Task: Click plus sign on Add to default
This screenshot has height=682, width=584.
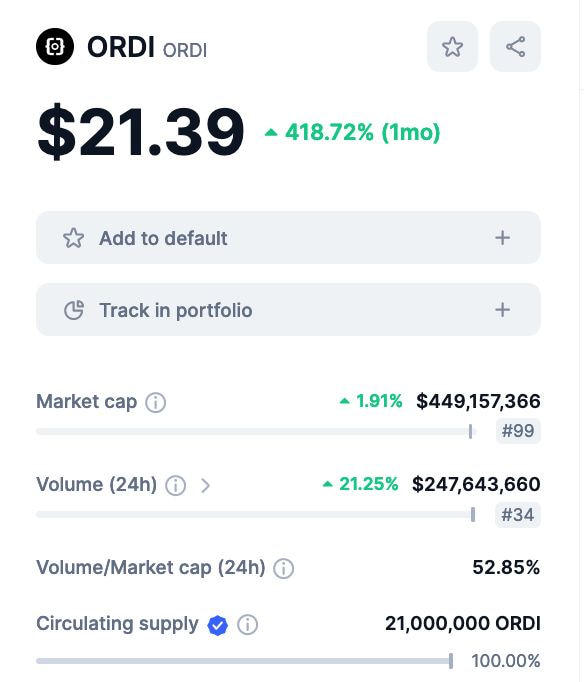Action: pyautogui.click(x=502, y=238)
